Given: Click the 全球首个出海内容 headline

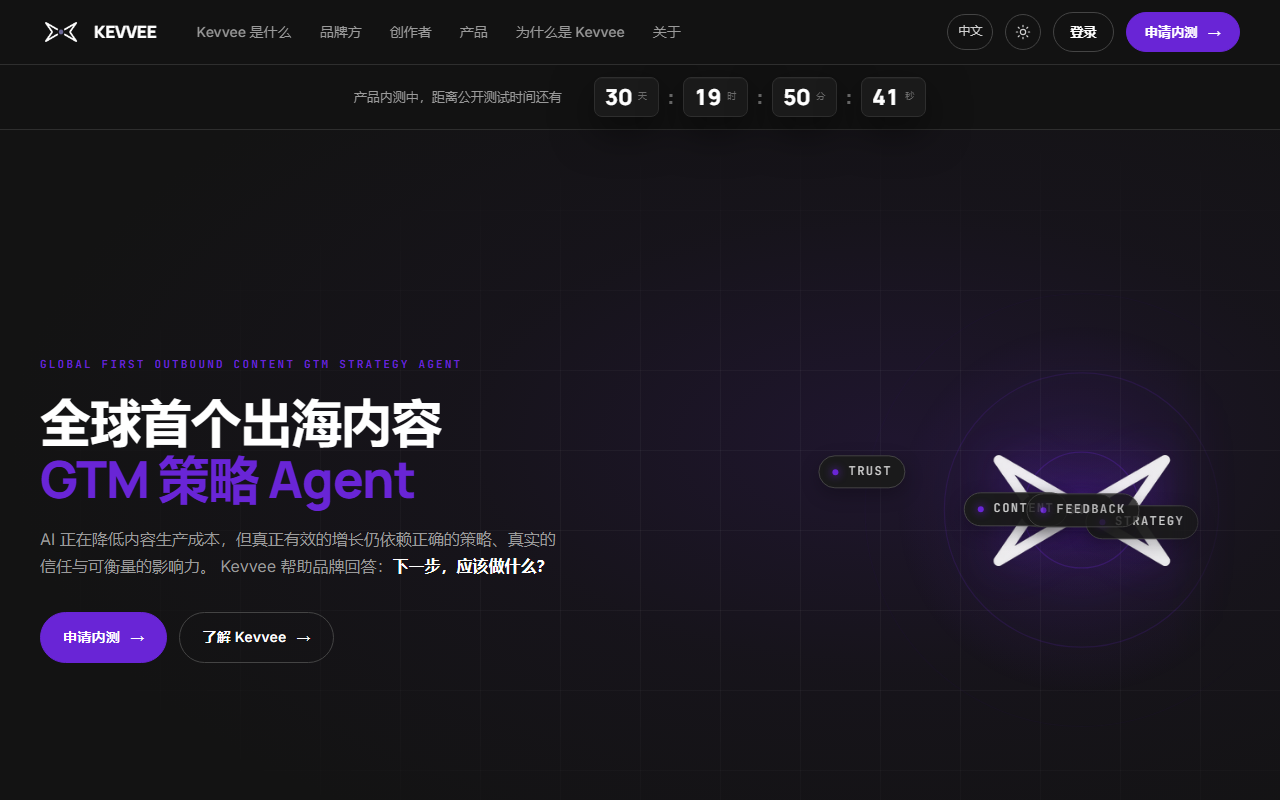Looking at the screenshot, I should [241, 425].
